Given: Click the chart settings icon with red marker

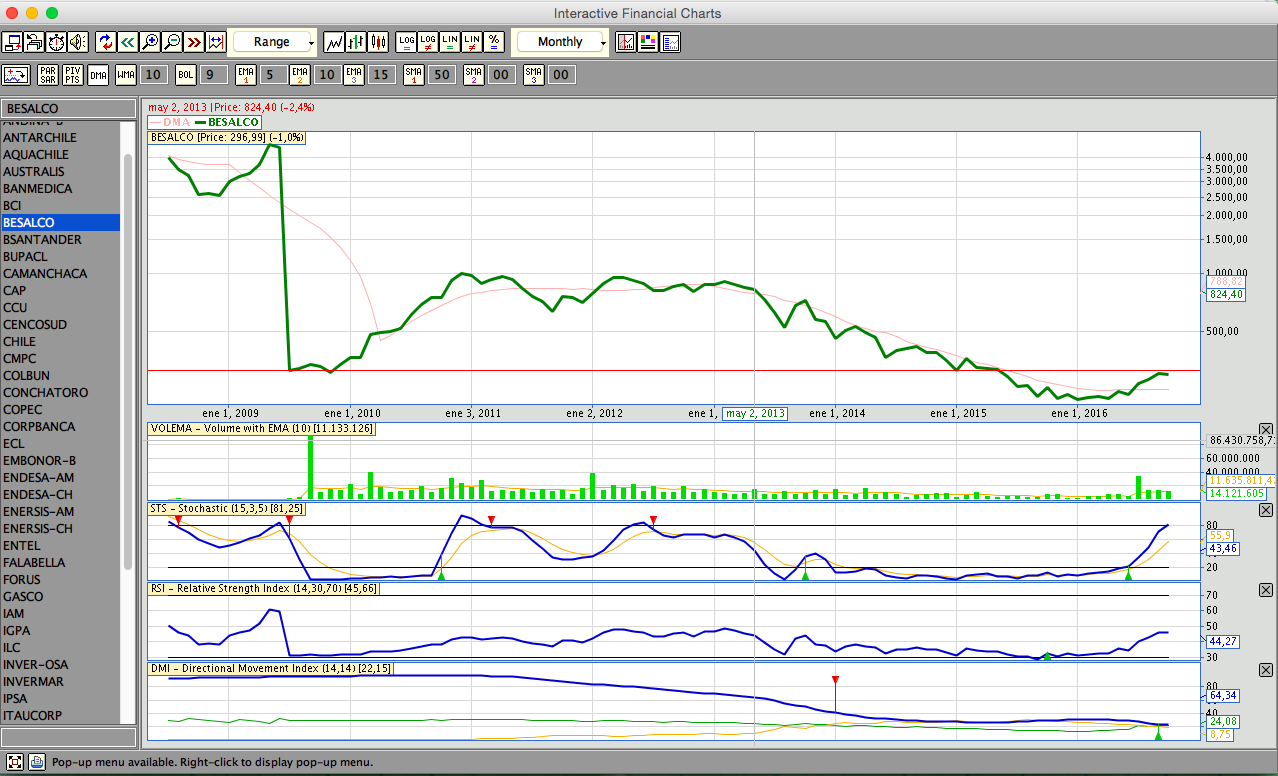Looking at the screenshot, I should tap(626, 42).
